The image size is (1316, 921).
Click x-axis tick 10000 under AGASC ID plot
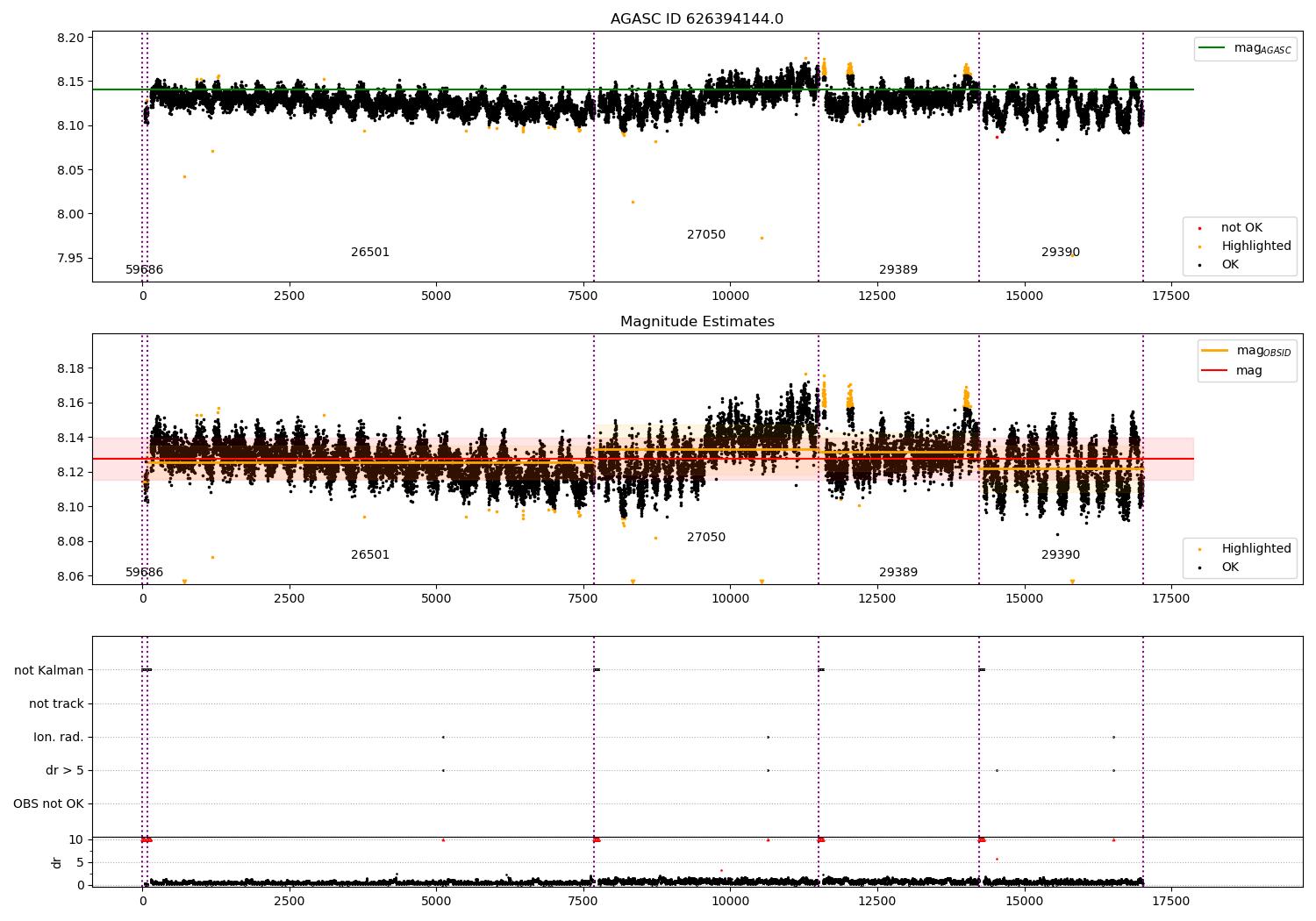point(730,296)
